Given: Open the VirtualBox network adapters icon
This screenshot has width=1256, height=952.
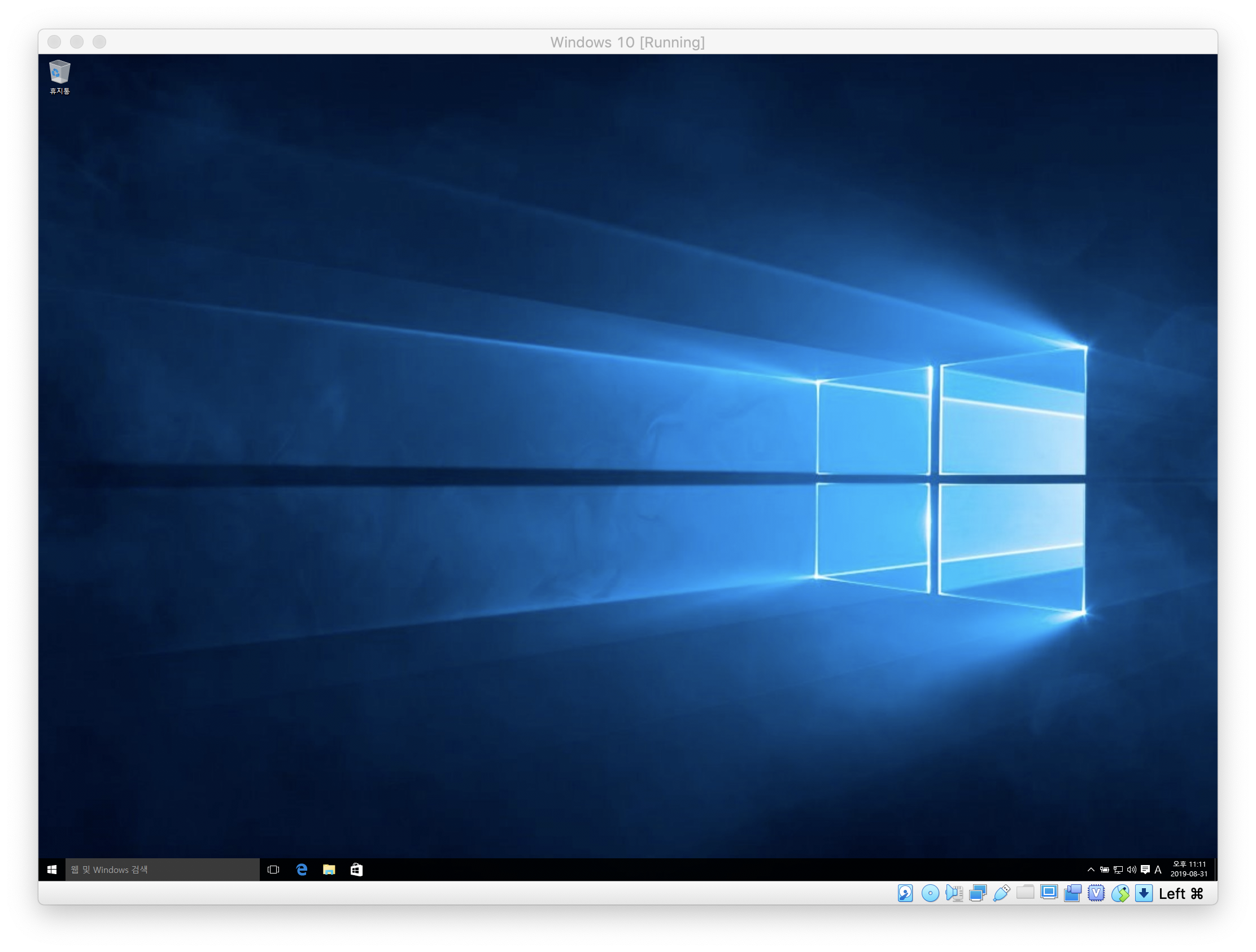Looking at the screenshot, I should click(978, 893).
